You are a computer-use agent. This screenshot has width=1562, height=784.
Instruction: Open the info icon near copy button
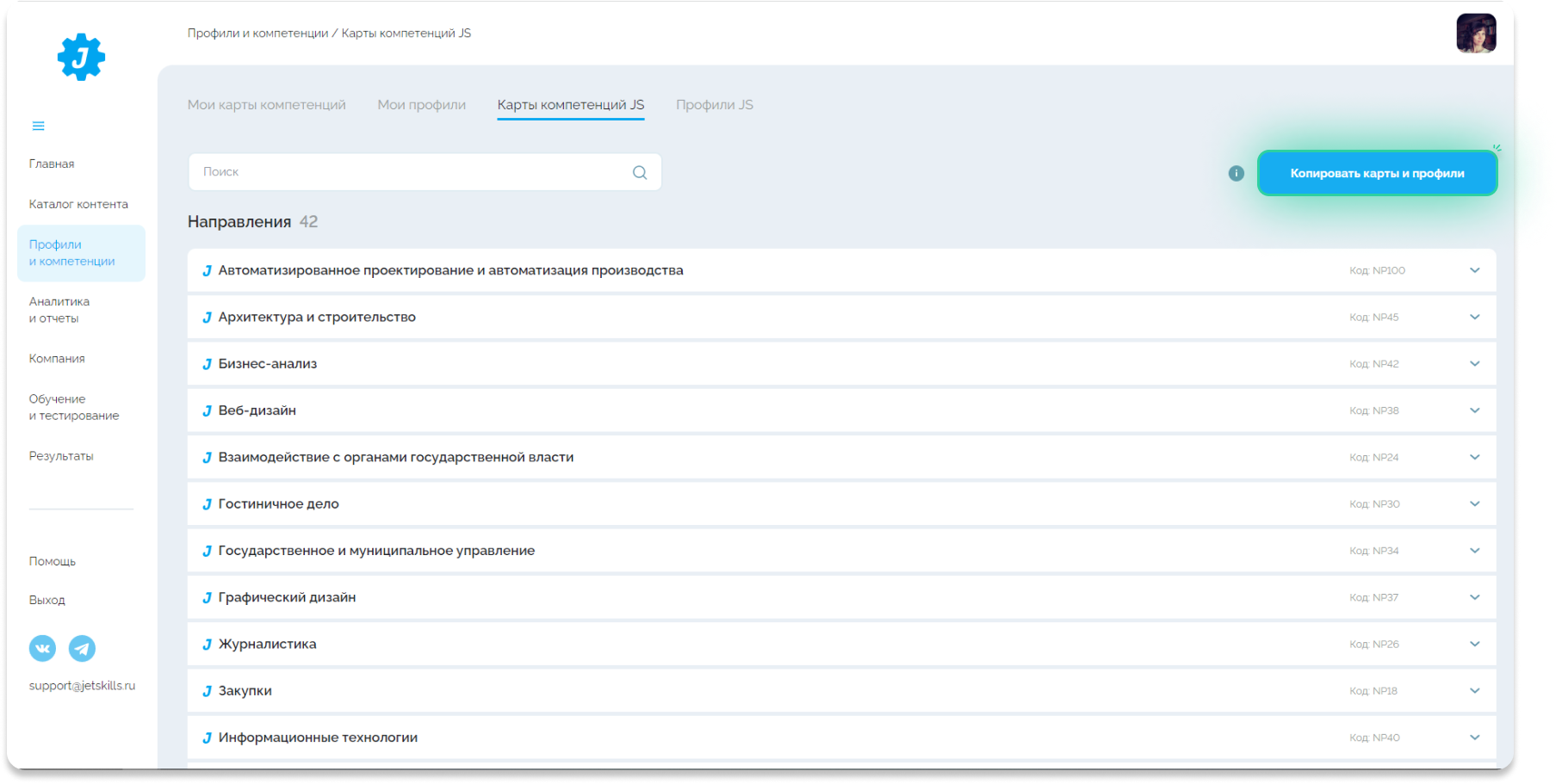click(x=1236, y=173)
